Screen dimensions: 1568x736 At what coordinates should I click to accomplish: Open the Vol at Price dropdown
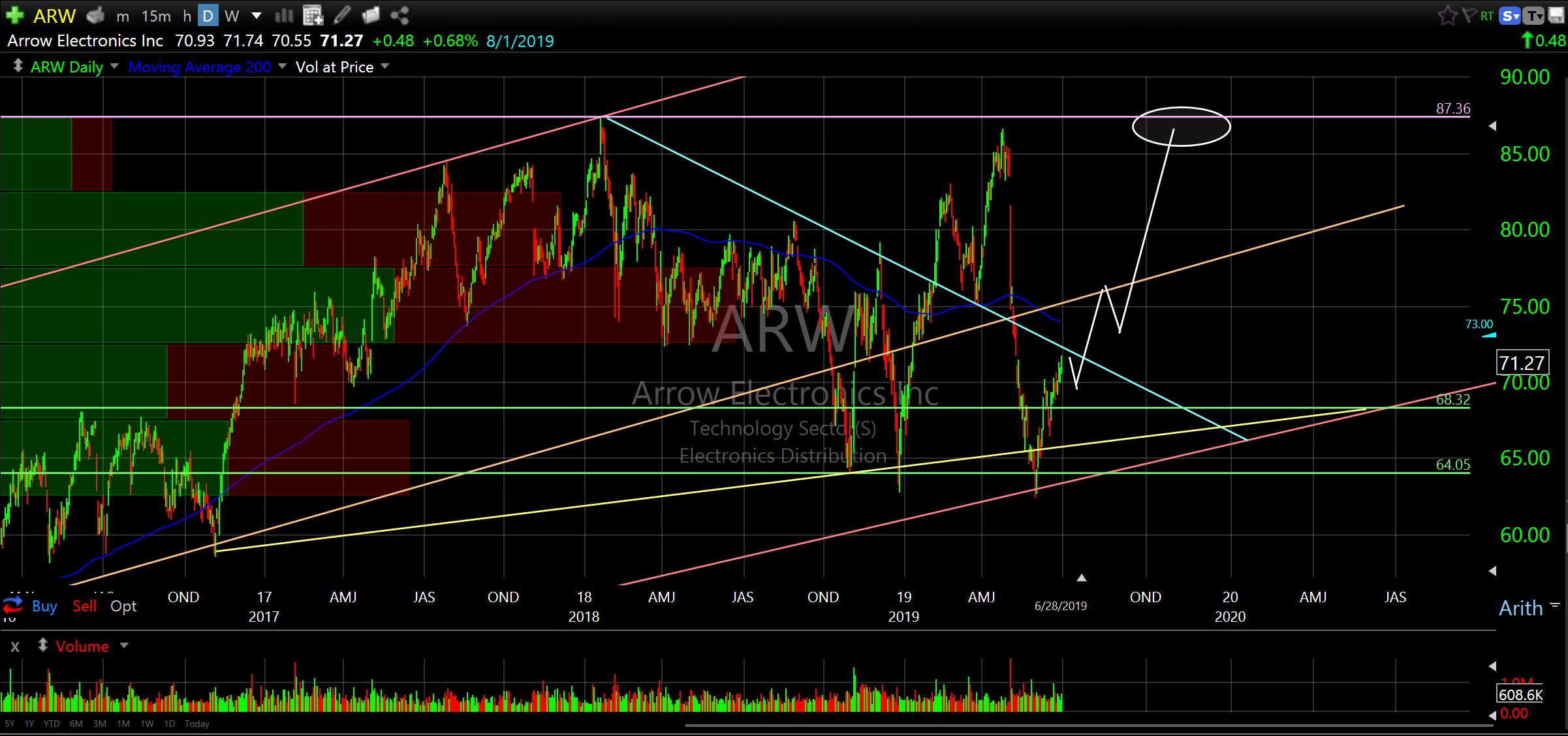click(x=385, y=67)
